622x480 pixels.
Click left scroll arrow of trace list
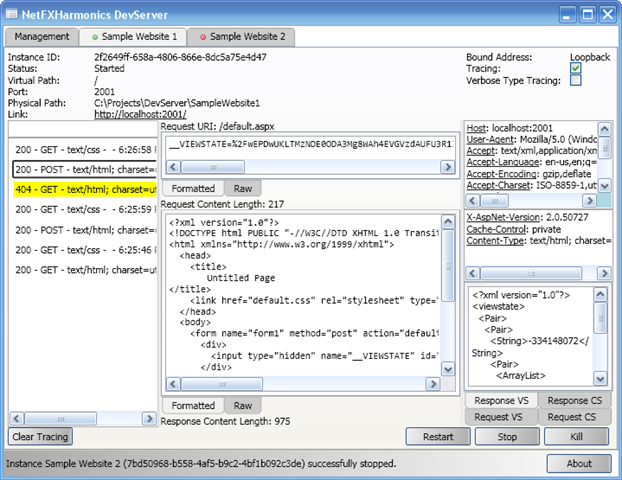coord(16,419)
